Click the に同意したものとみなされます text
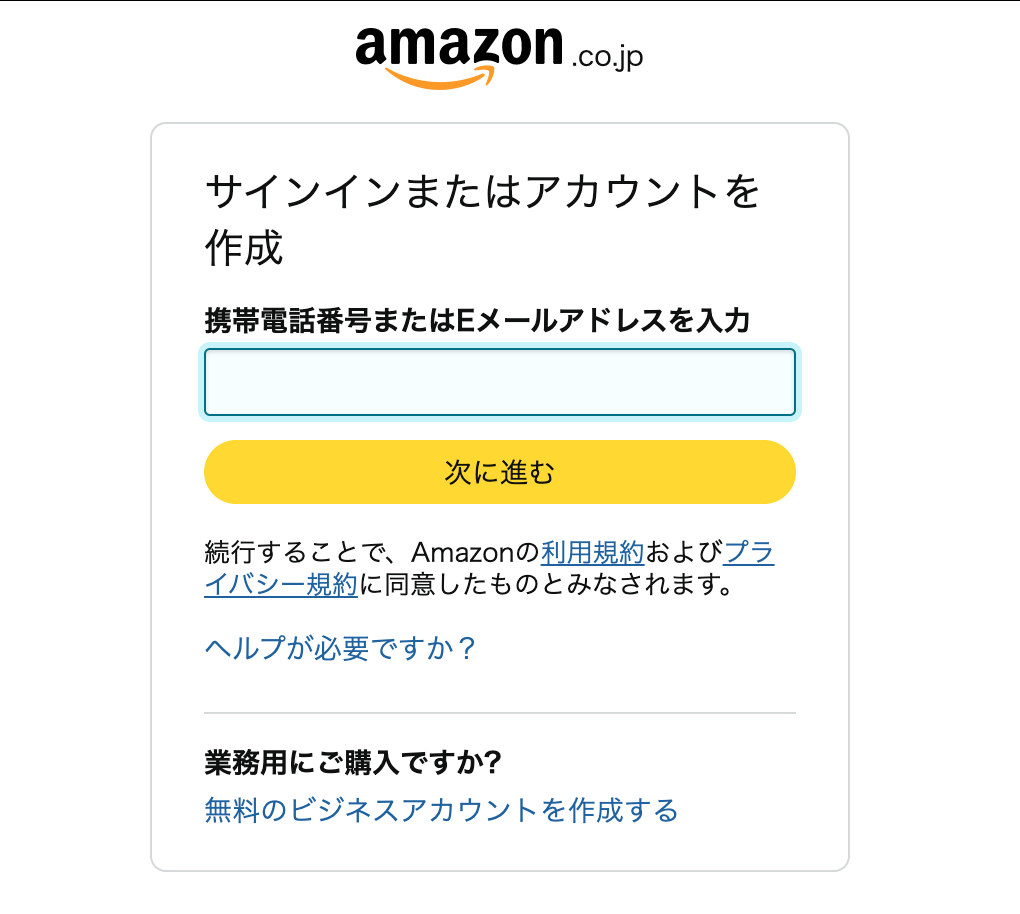Image resolution: width=1020 pixels, height=914 pixels. click(546, 585)
